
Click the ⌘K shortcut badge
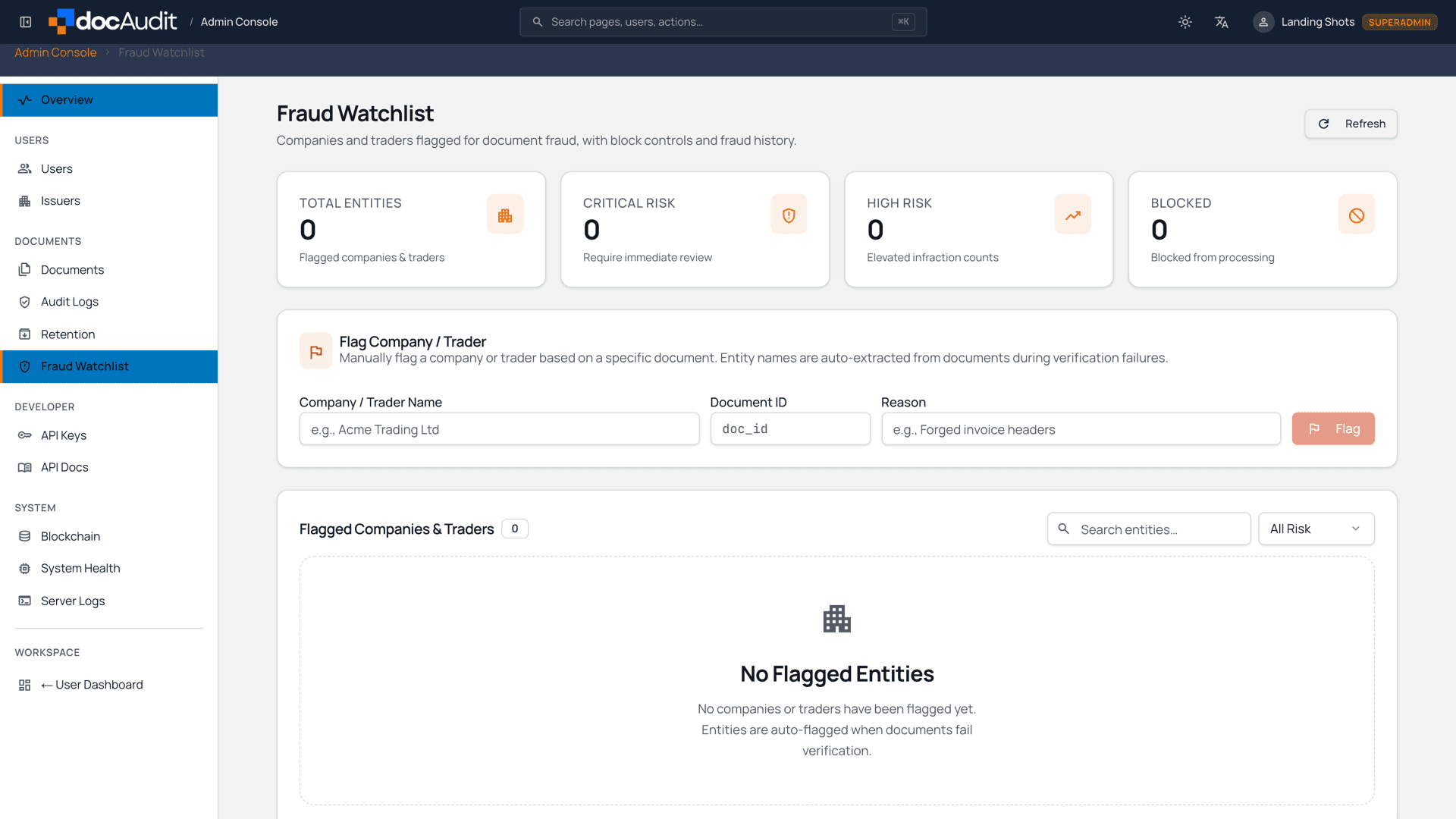tap(903, 22)
